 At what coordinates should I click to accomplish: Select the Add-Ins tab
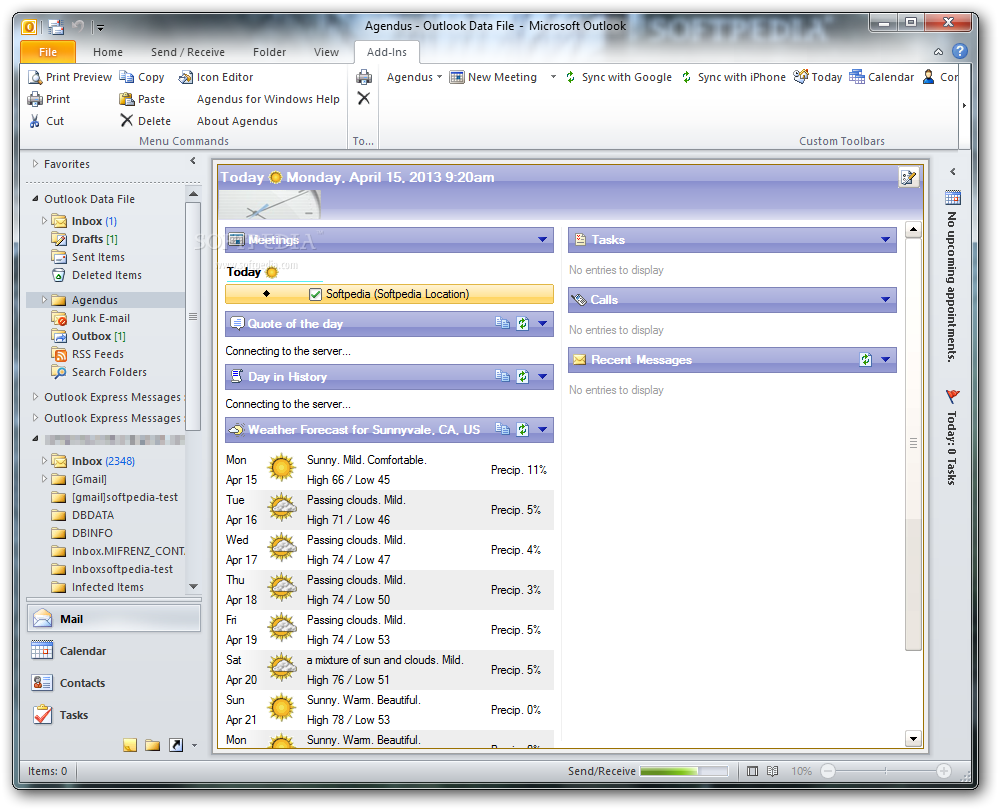[387, 52]
